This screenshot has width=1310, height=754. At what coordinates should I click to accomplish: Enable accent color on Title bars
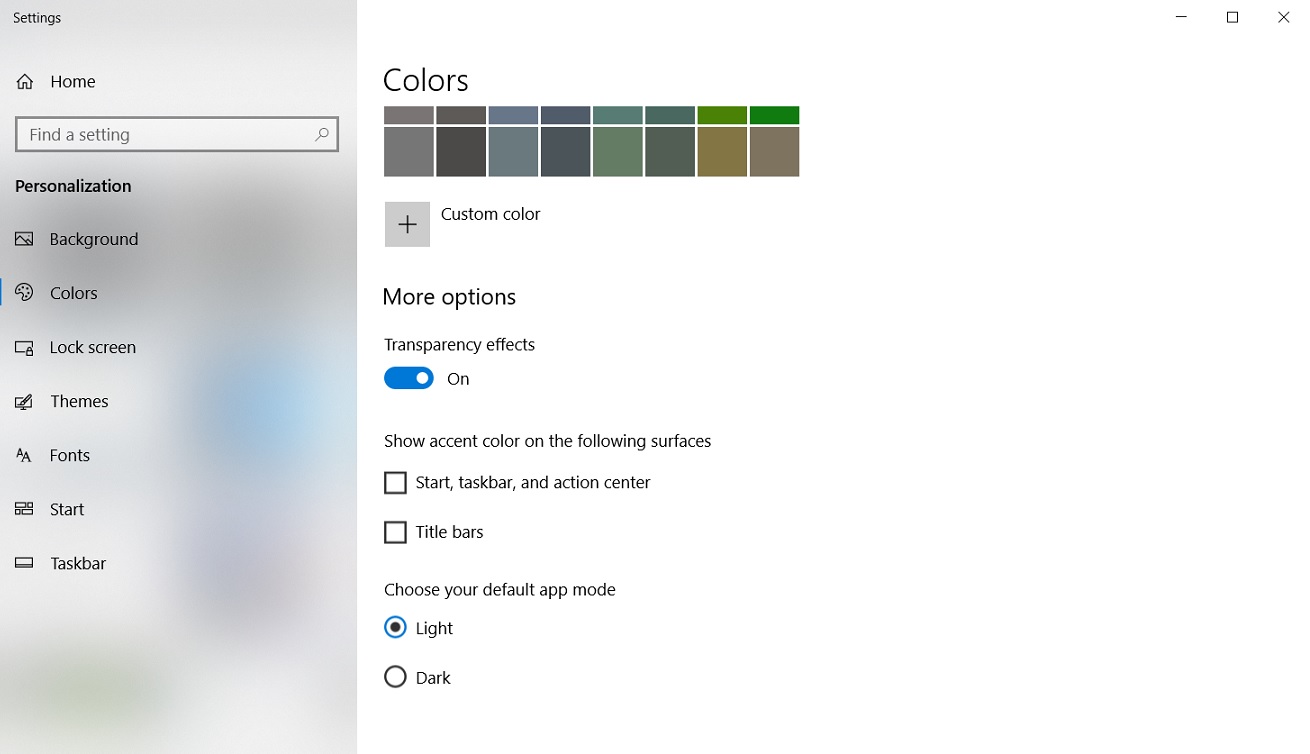(x=395, y=532)
